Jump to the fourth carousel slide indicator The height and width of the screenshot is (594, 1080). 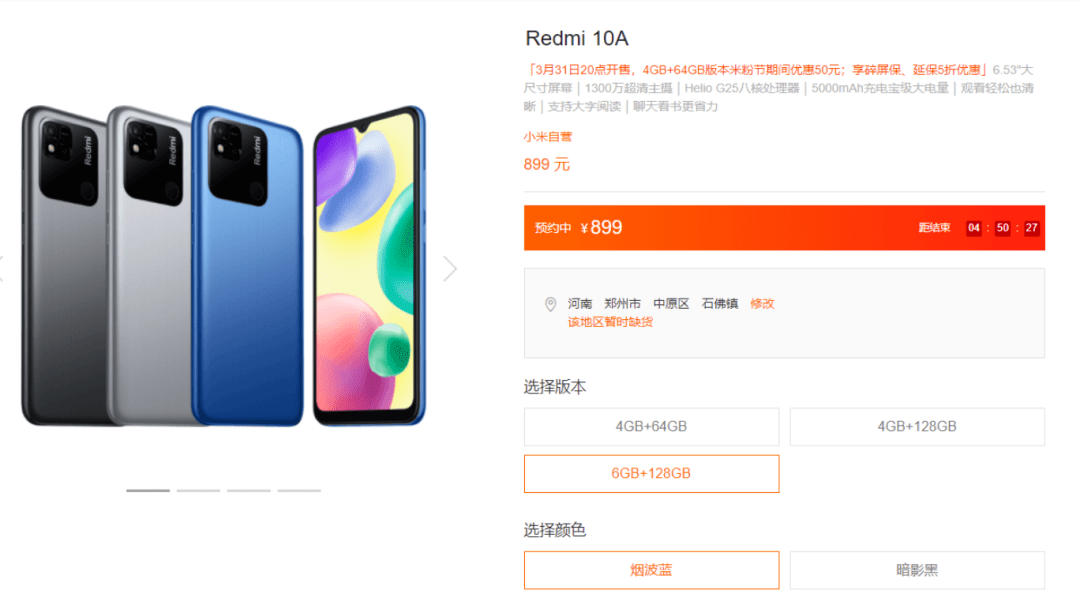[x=299, y=491]
